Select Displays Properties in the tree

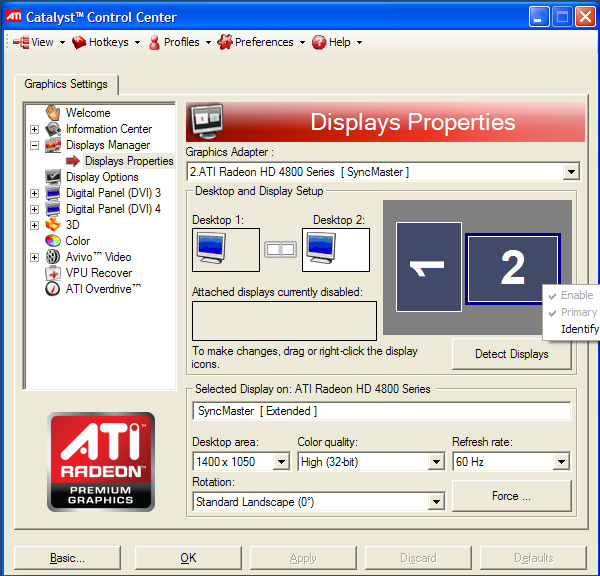[x=129, y=161]
